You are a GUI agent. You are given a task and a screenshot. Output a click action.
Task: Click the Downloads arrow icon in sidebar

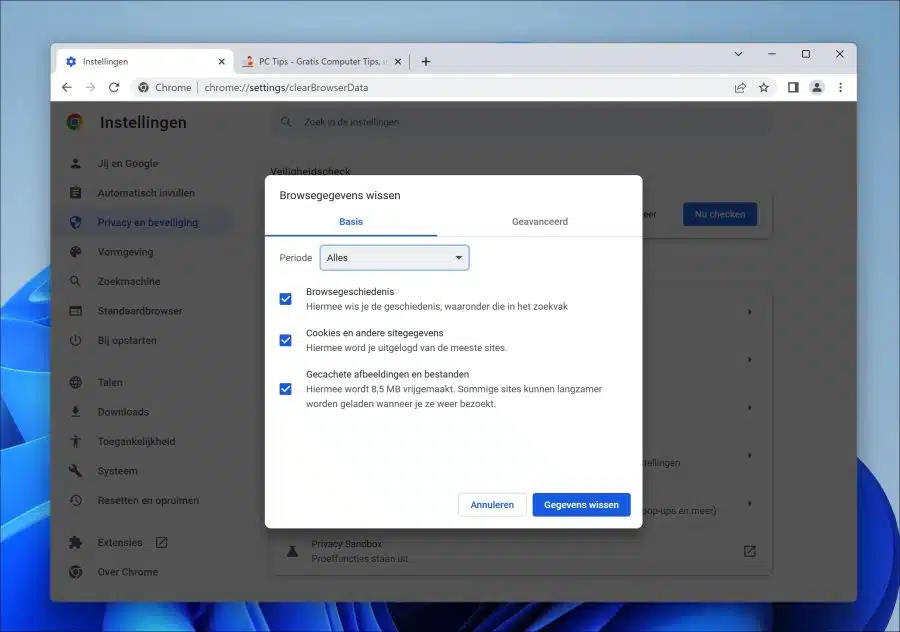coord(75,412)
